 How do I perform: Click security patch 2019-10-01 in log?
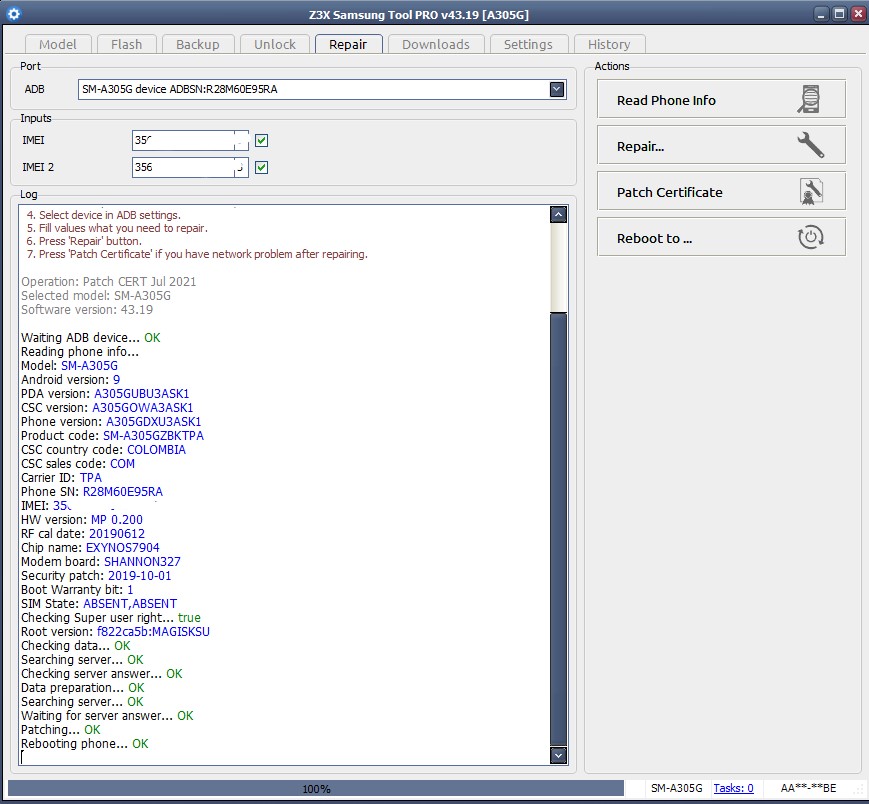(x=140, y=576)
